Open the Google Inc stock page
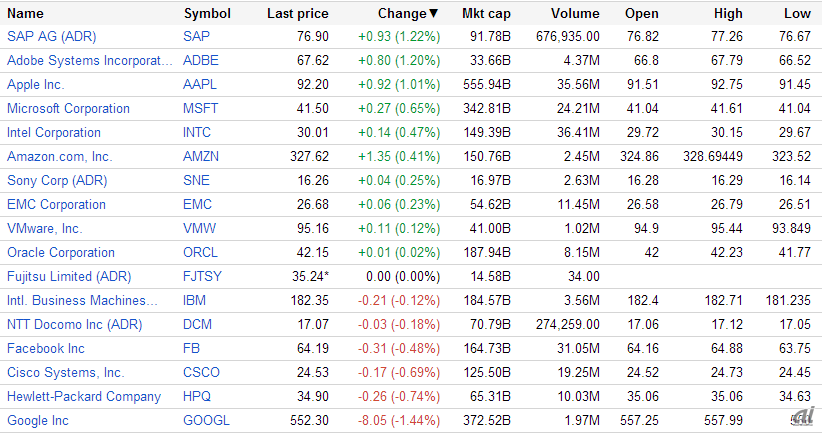This screenshot has width=822, height=434. tap(38, 421)
